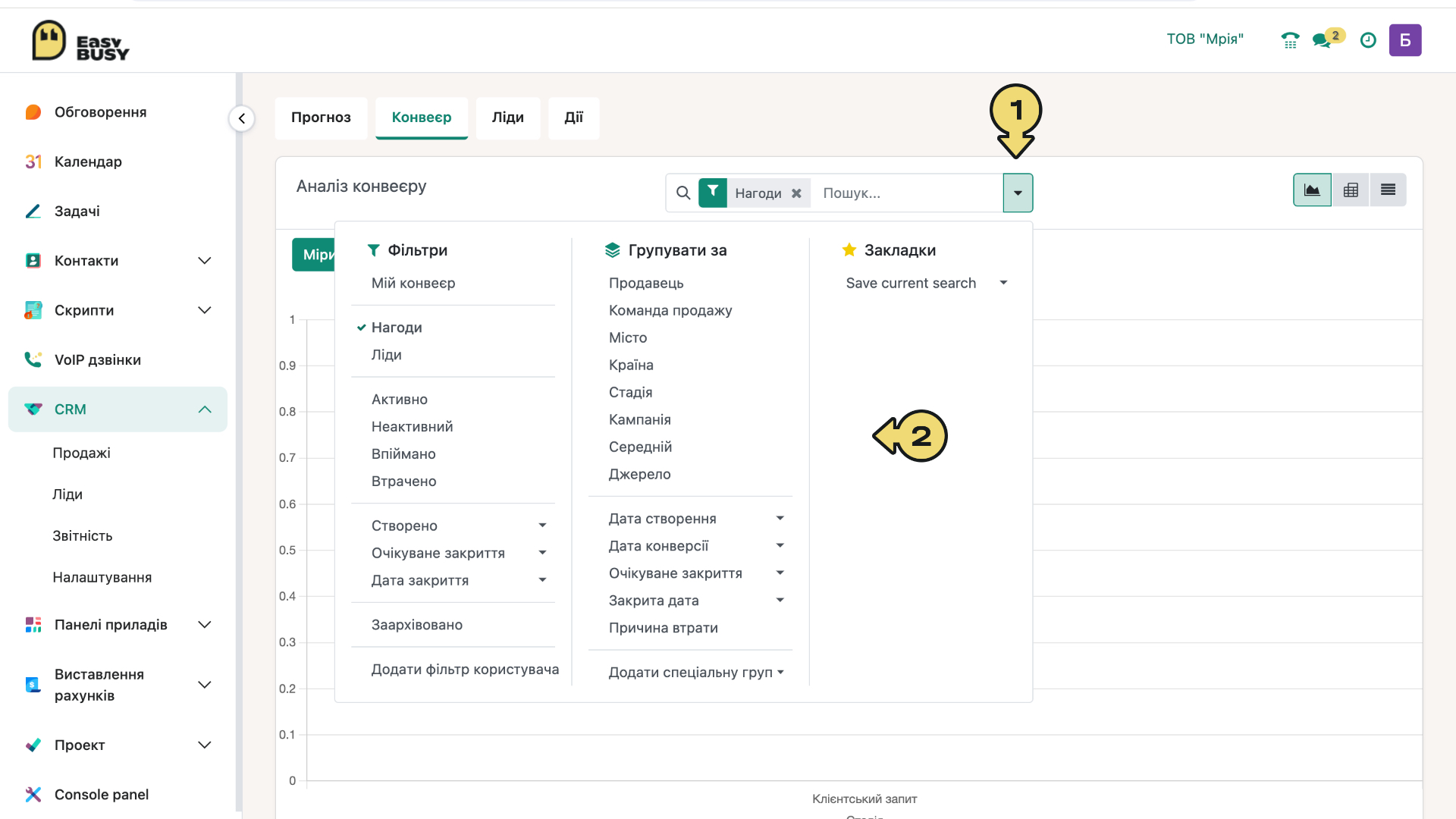Click Додати фільтр користувача
Viewport: 1456px width, 819px height.
tap(465, 670)
